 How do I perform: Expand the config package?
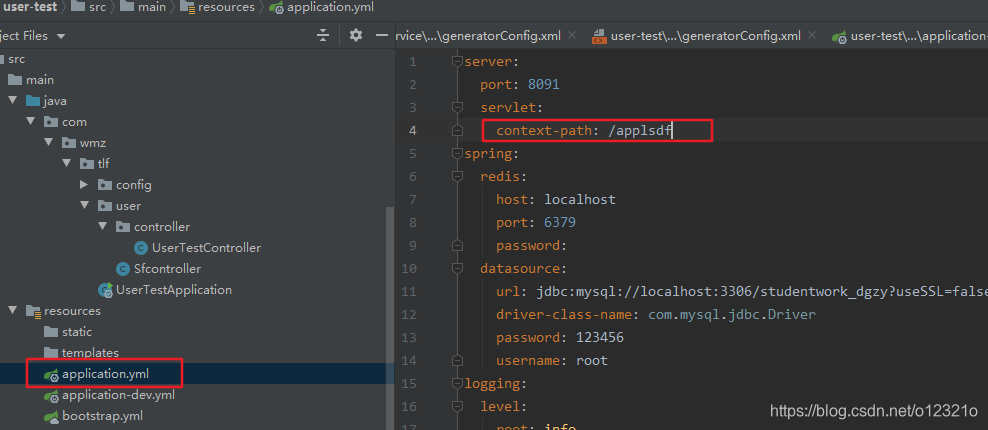point(84,185)
